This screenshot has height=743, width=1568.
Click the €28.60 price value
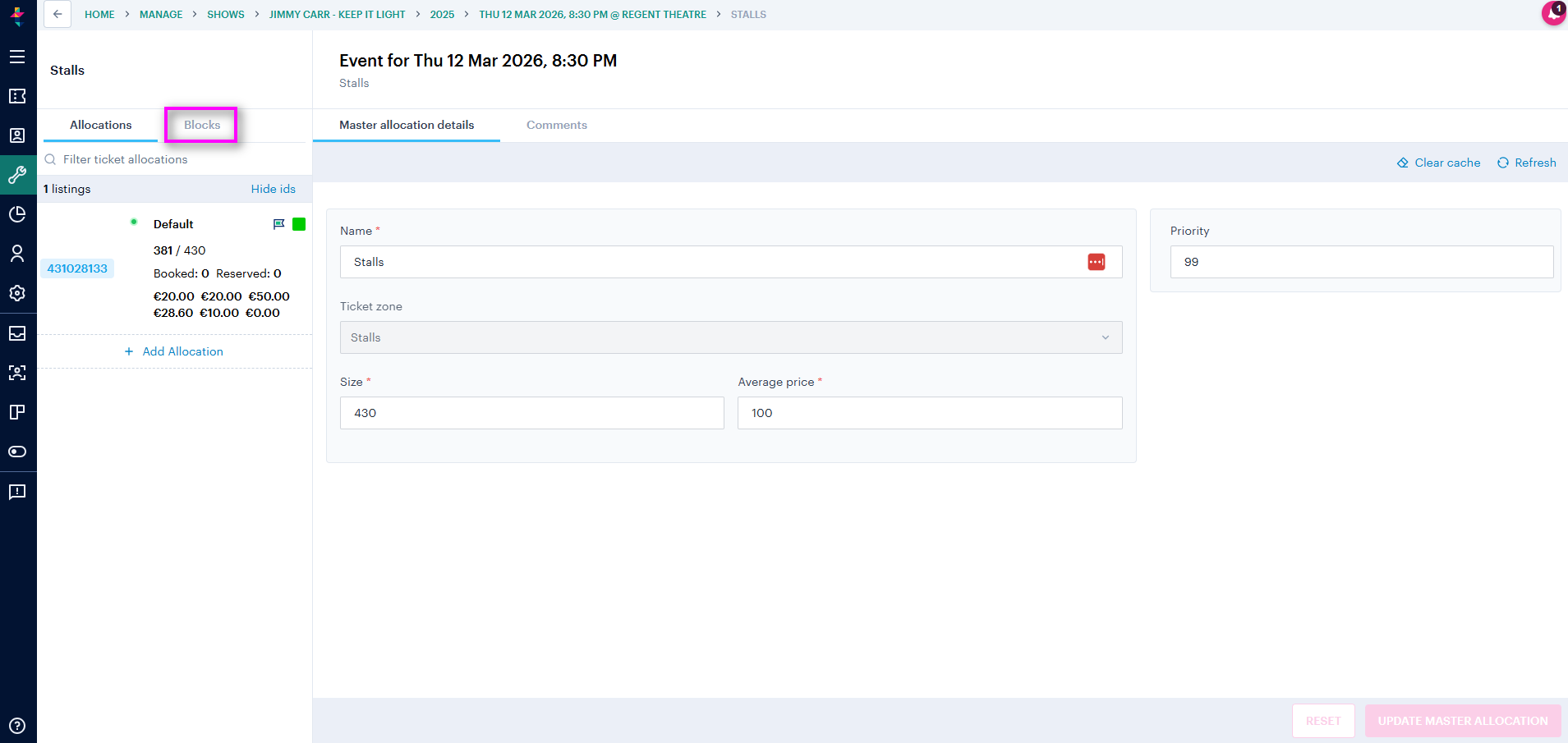point(173,313)
